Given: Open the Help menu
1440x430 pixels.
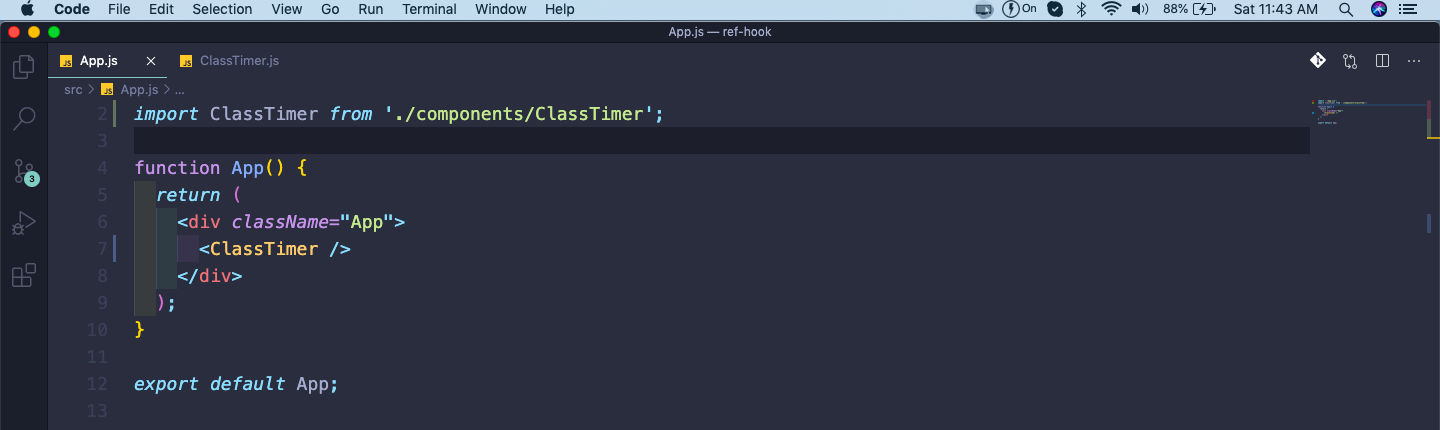Looking at the screenshot, I should coord(560,9).
